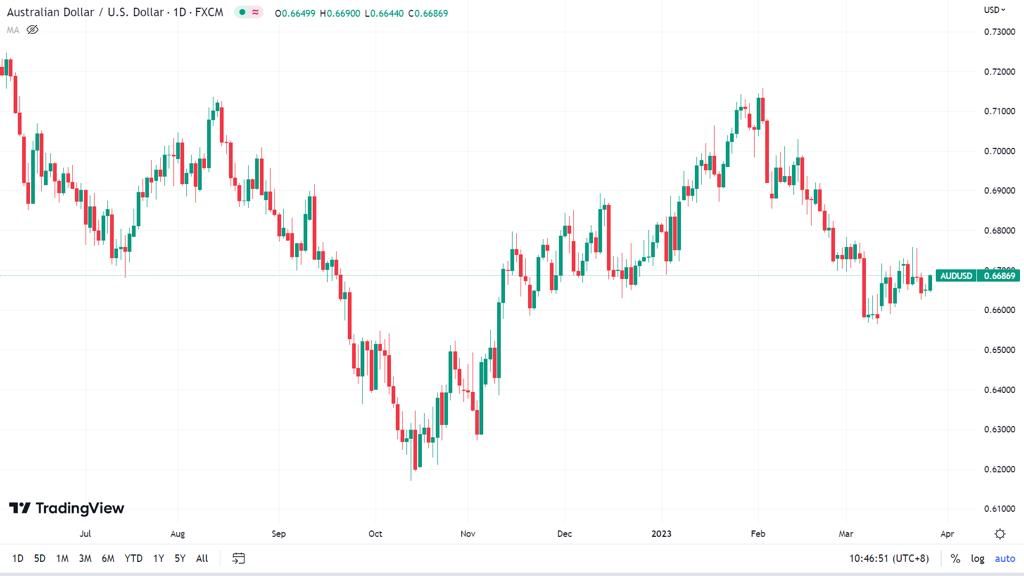1024x576 pixels.
Task: Select 1Y time range
Action: pos(158,558)
